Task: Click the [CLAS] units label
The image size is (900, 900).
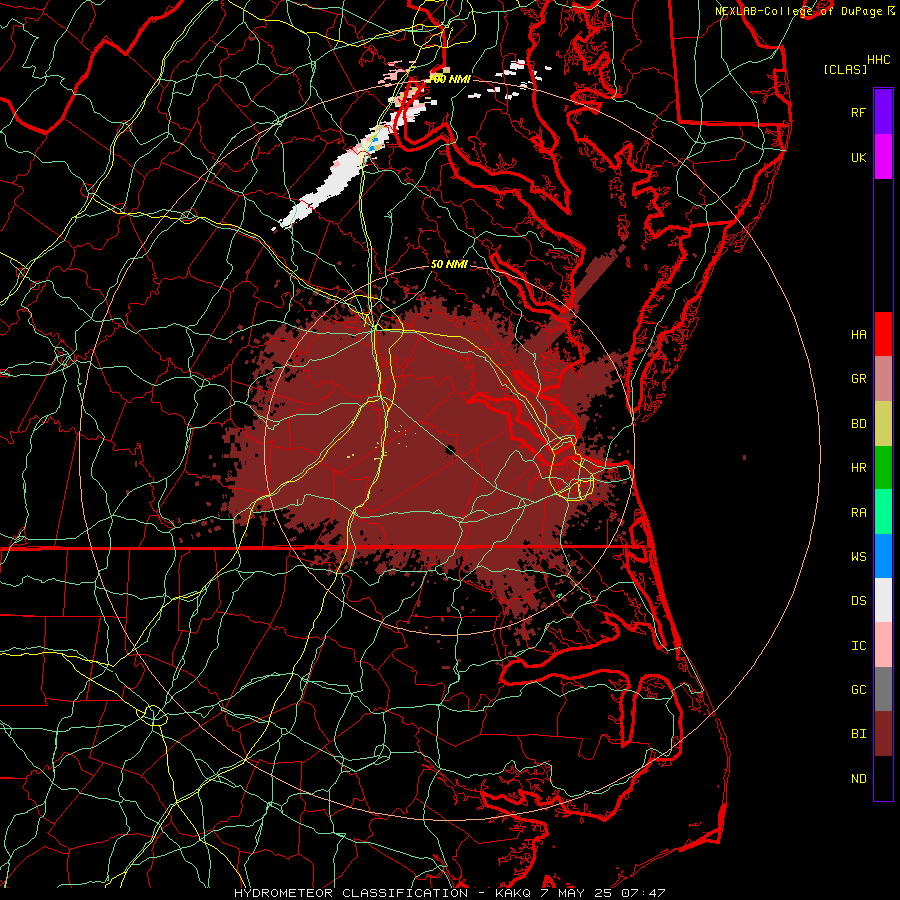Action: pos(845,69)
